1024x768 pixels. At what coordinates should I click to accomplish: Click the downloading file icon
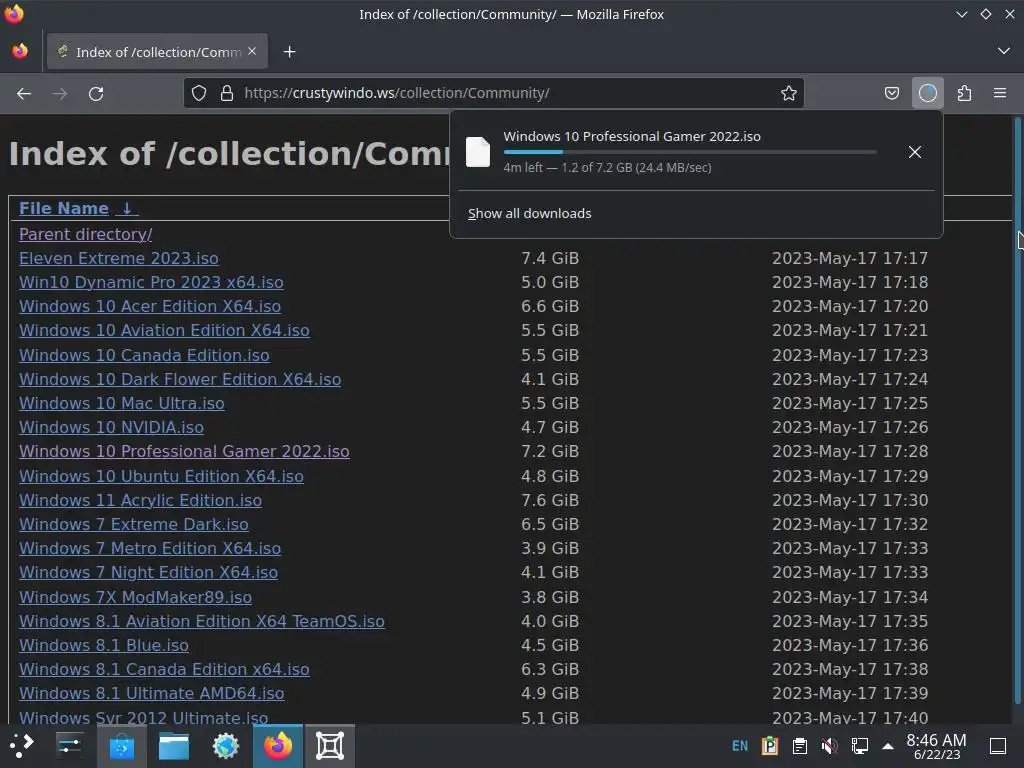point(477,152)
